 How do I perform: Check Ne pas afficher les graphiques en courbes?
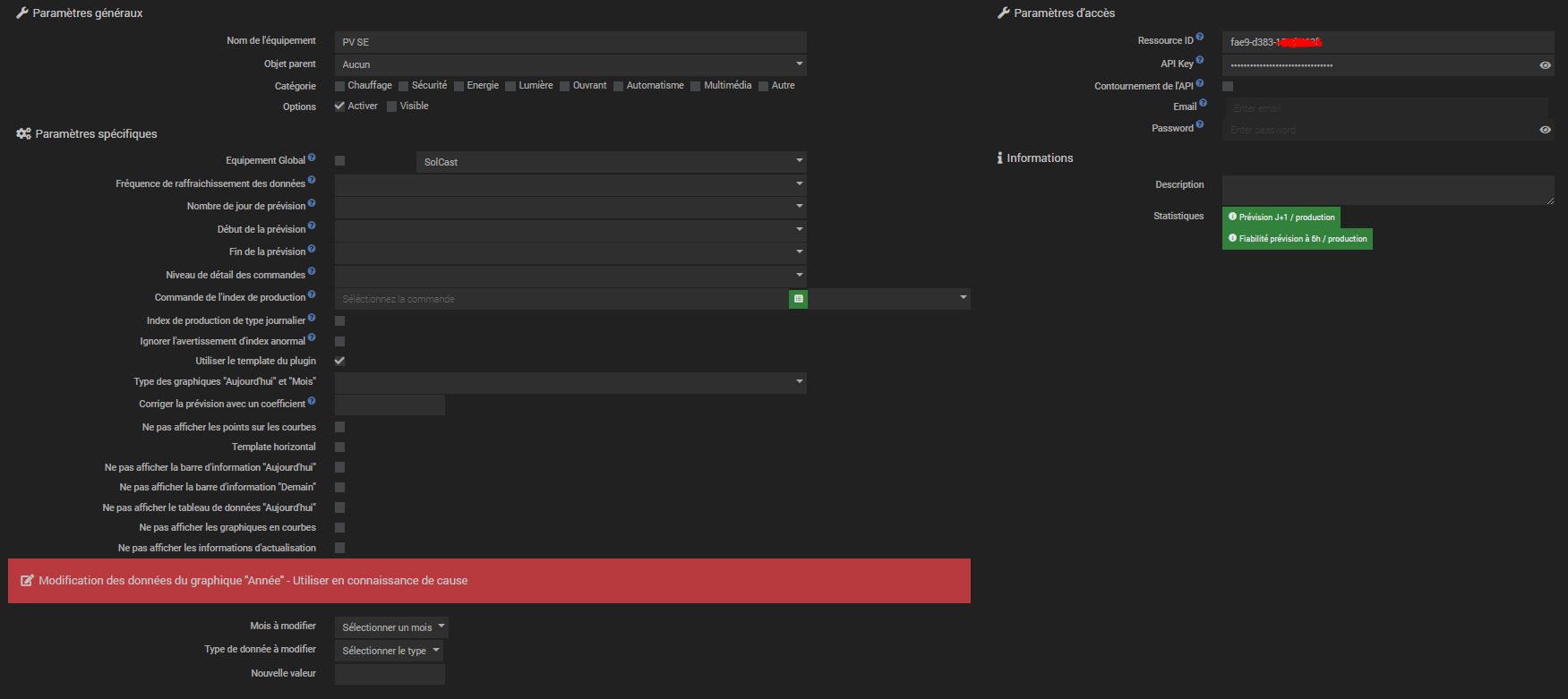click(x=340, y=527)
